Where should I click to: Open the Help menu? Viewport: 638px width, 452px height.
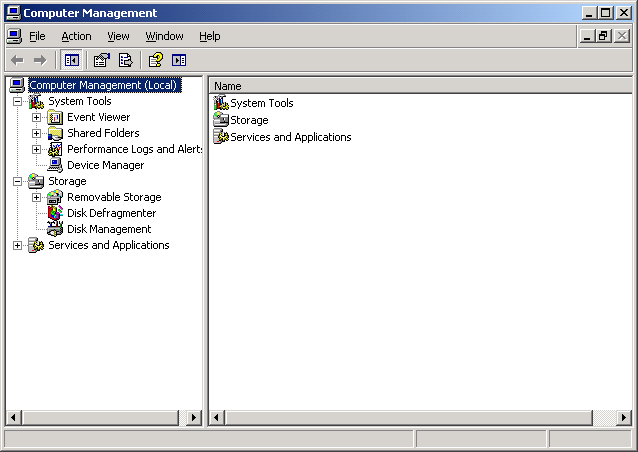pos(210,36)
